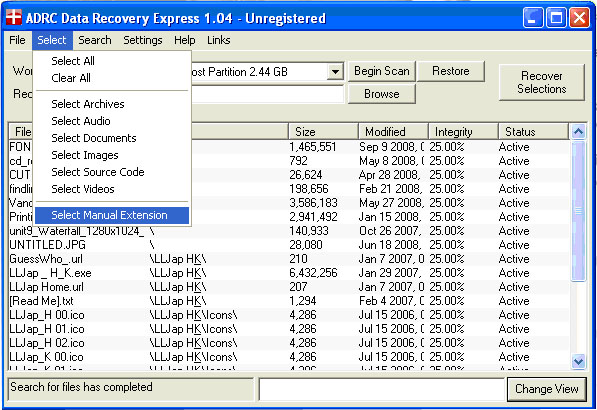Choose Select Archives option

(112, 104)
